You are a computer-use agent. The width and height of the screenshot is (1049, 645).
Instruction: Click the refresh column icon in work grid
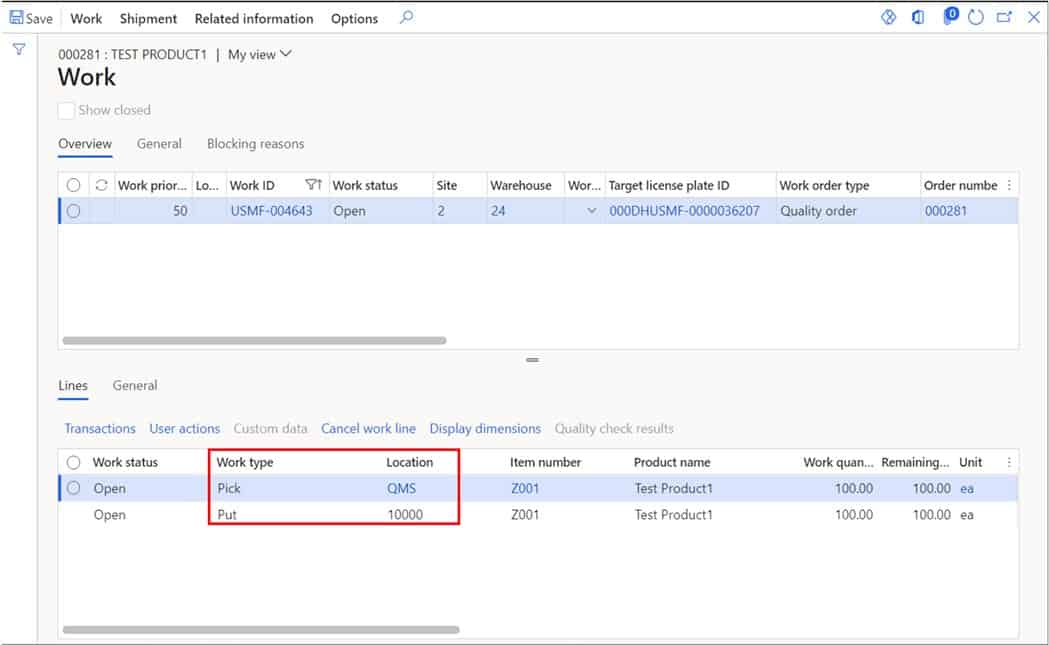click(x=101, y=185)
